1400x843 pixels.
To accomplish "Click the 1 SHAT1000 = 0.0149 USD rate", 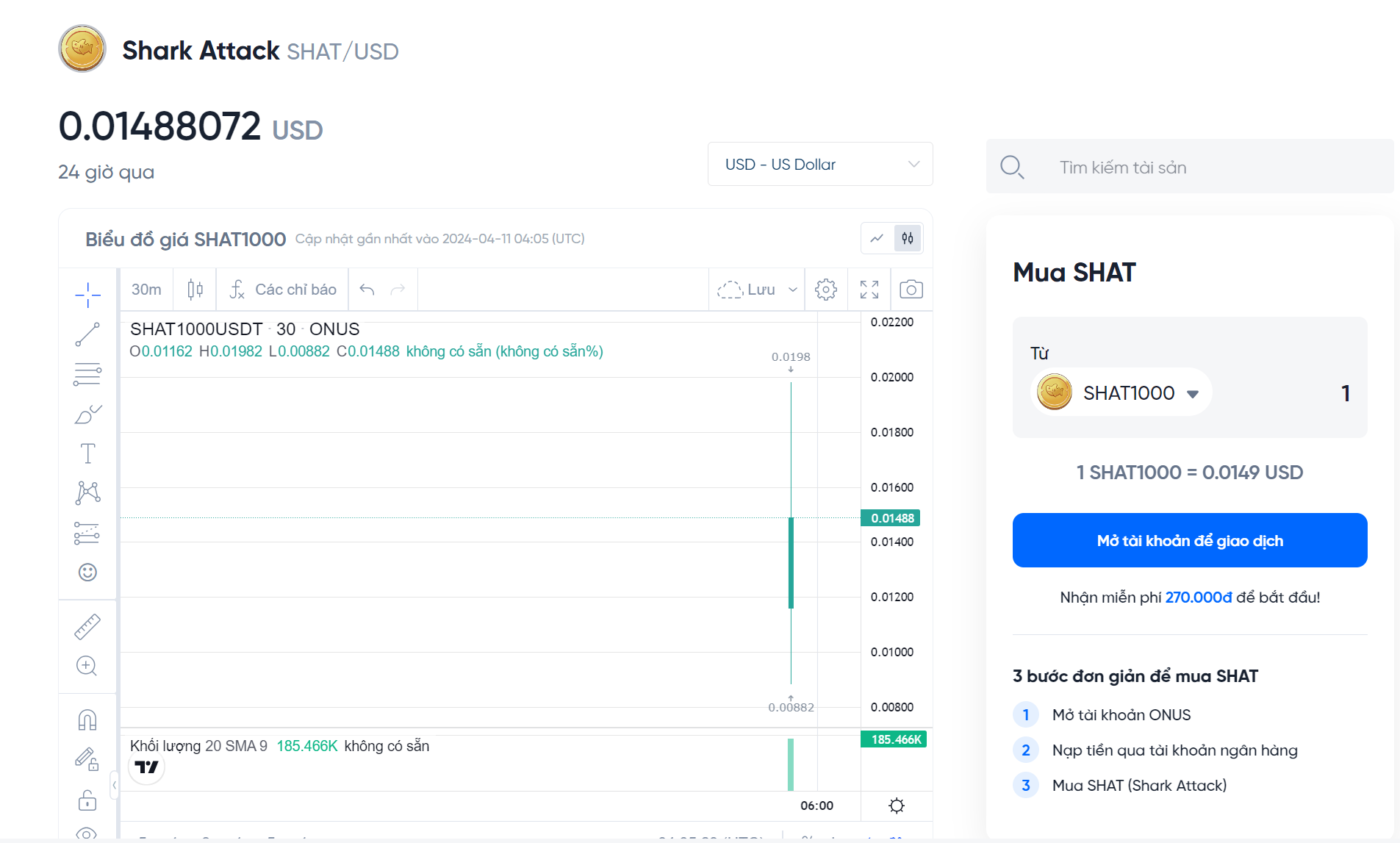I will click(1190, 473).
